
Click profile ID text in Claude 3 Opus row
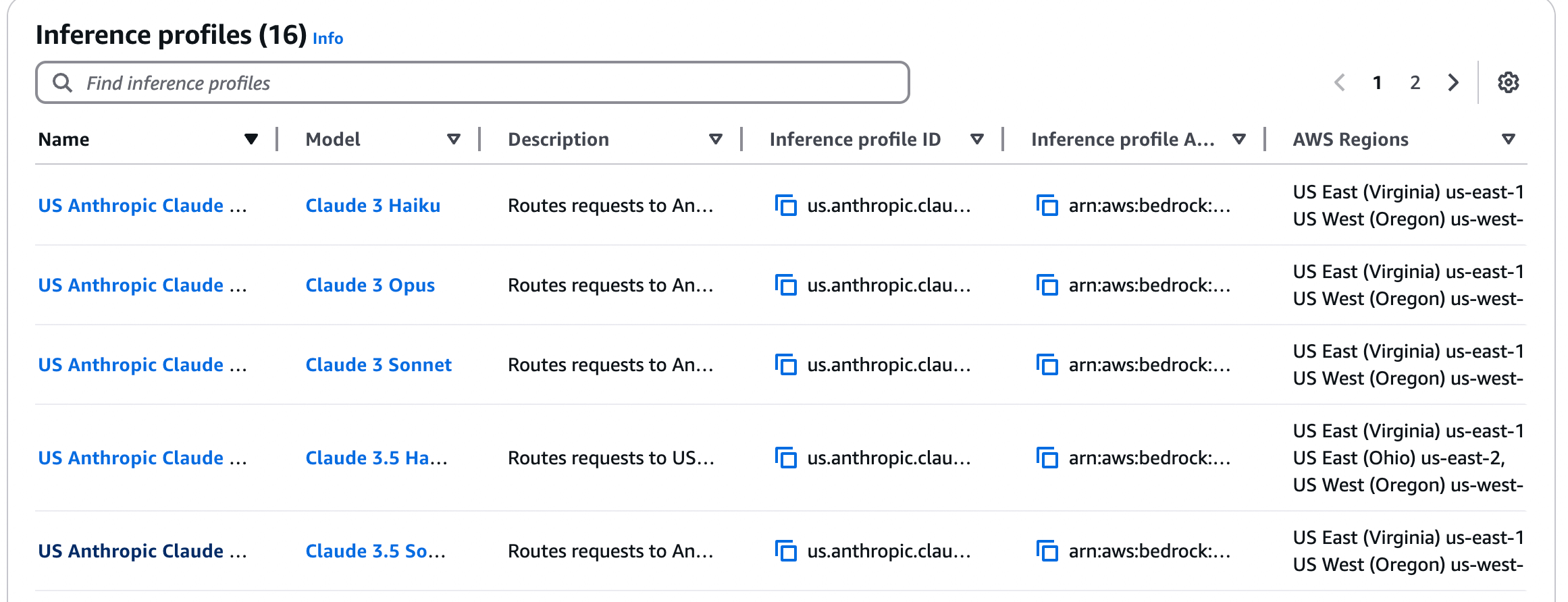point(889,285)
